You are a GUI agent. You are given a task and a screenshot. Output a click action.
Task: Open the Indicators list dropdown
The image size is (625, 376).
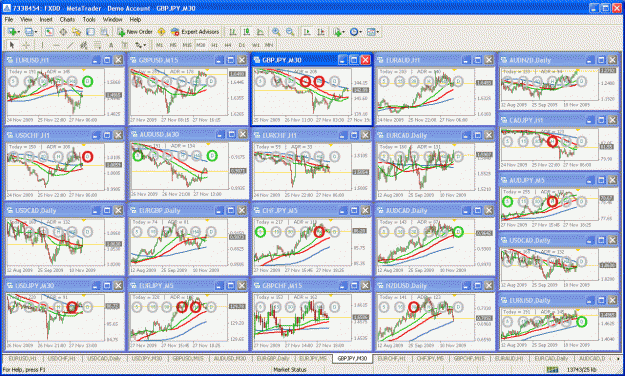(x=339, y=32)
